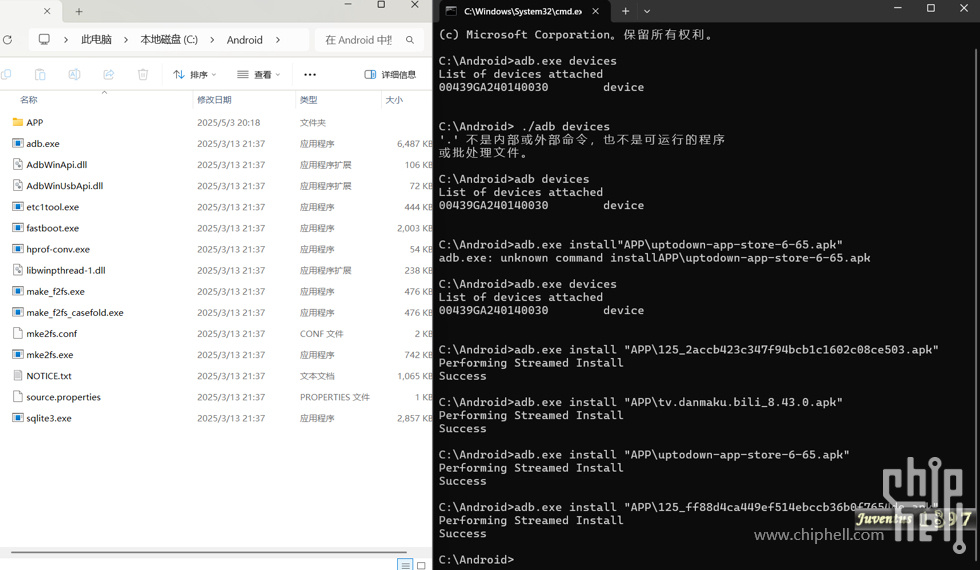Click the paste icon in Explorer toolbar
The height and width of the screenshot is (570, 980).
point(40,75)
